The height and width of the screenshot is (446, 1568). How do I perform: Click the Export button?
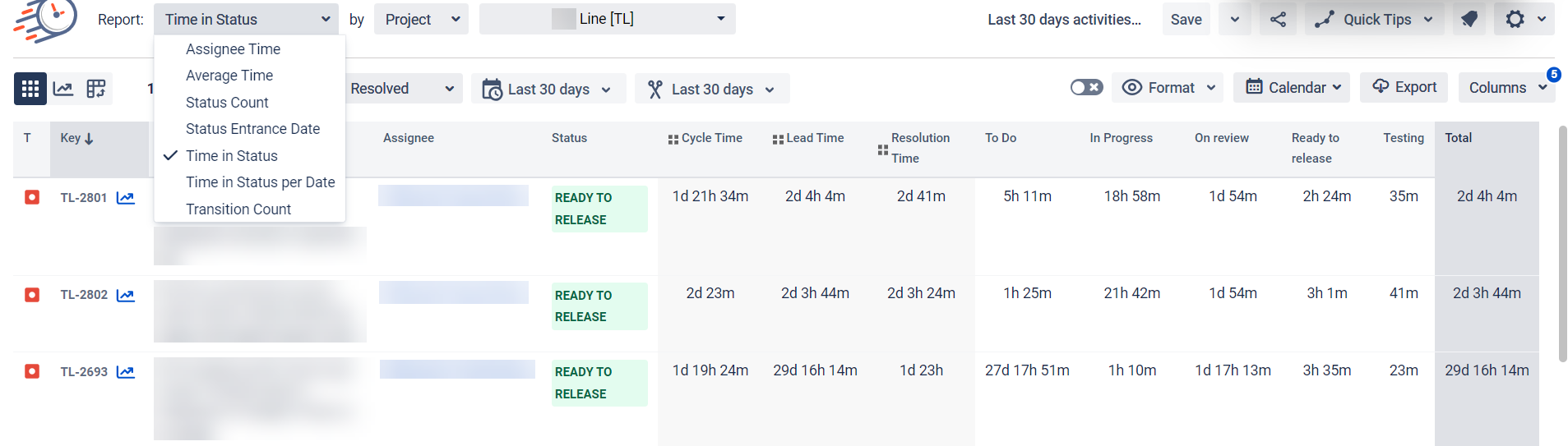(x=1404, y=87)
